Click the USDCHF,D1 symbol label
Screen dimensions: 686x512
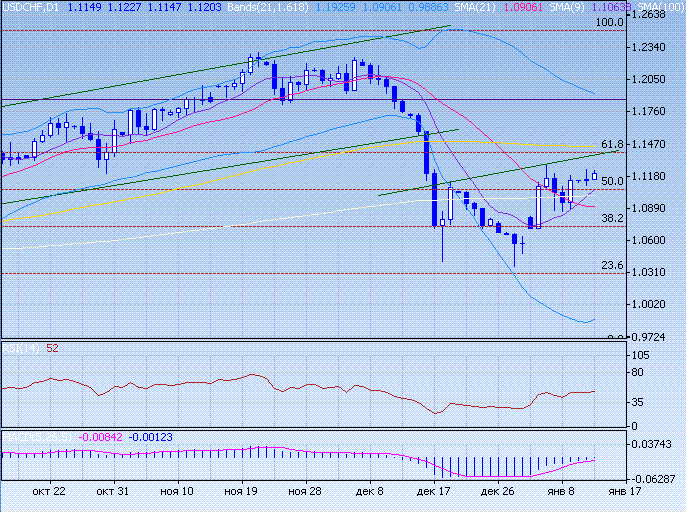pyautogui.click(x=32, y=6)
